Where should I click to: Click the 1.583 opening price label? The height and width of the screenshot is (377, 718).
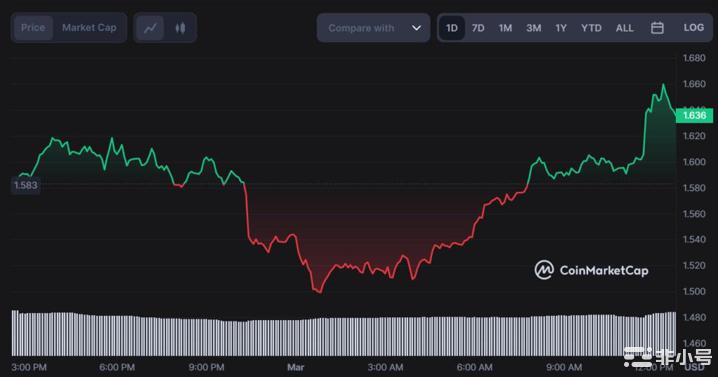tap(26, 185)
